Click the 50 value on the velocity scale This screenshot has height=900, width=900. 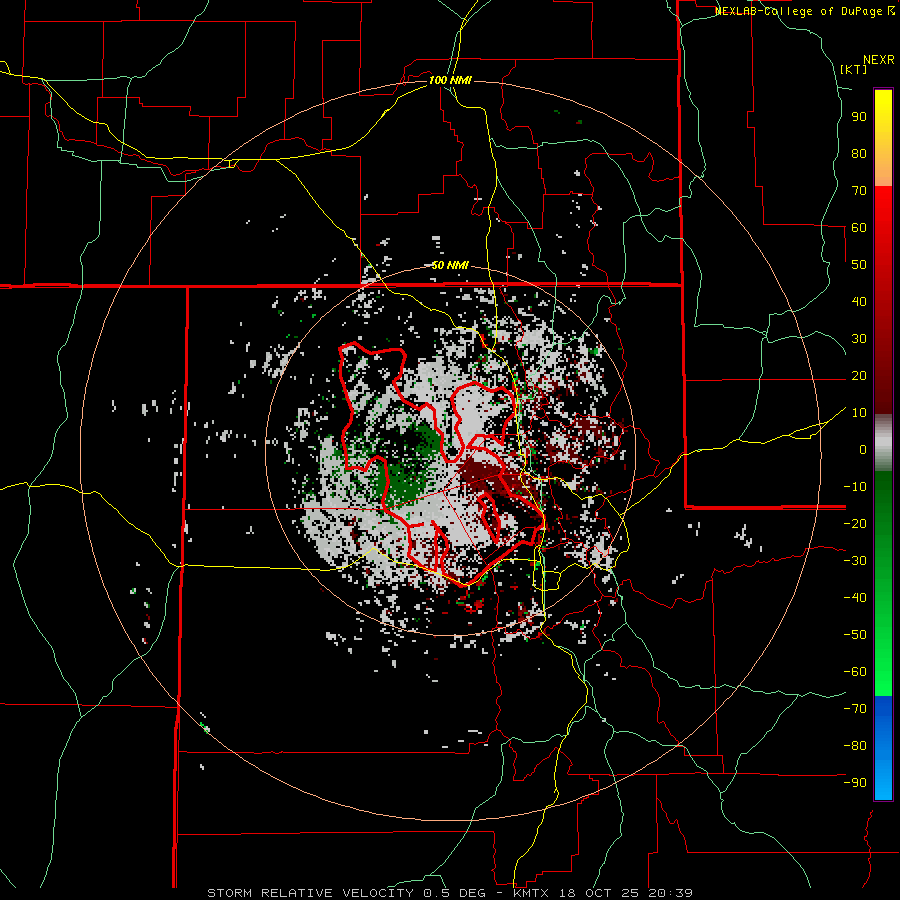click(859, 265)
